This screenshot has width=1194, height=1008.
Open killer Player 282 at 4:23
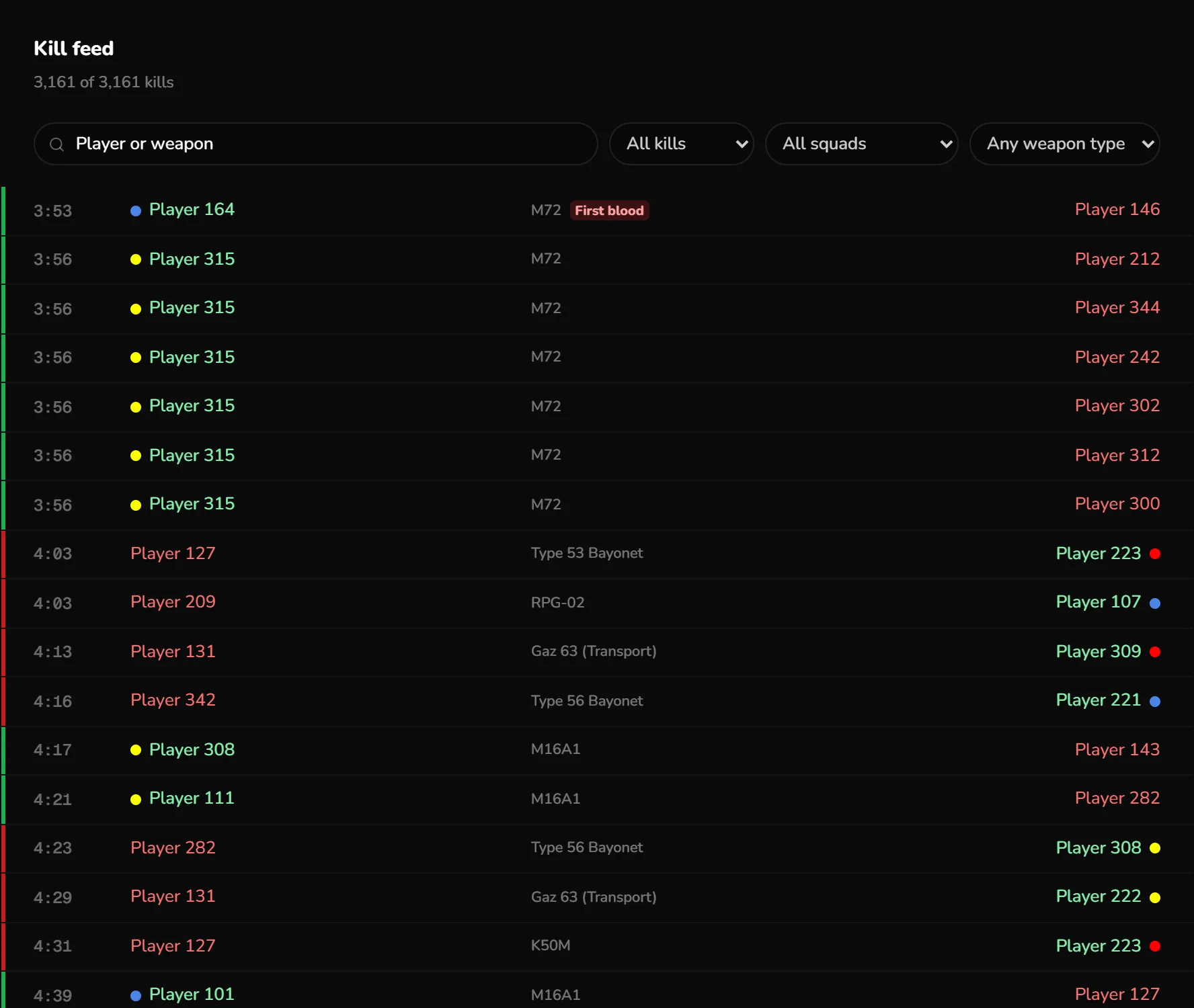pos(173,848)
